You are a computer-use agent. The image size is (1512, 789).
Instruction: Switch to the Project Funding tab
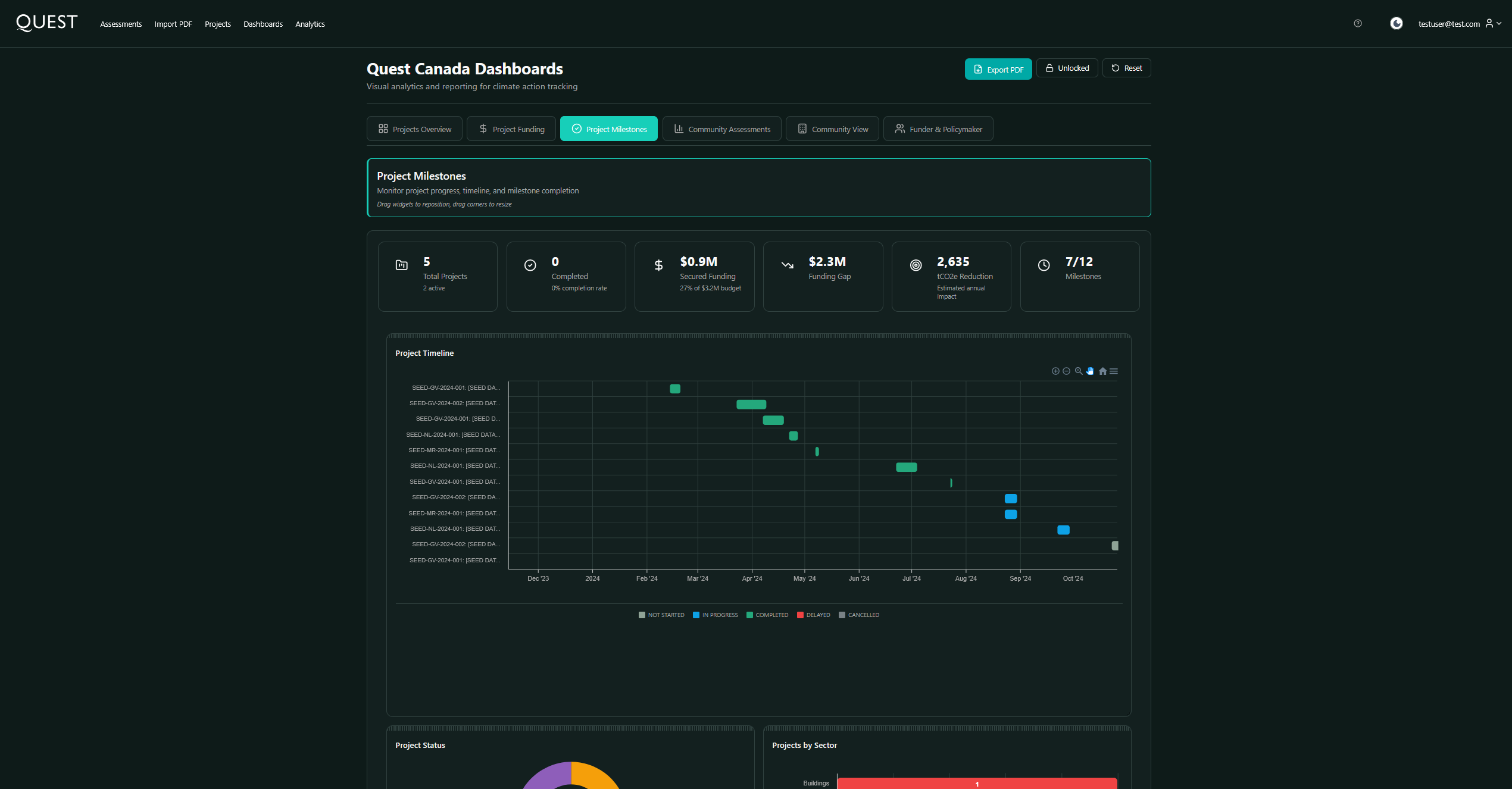click(511, 129)
